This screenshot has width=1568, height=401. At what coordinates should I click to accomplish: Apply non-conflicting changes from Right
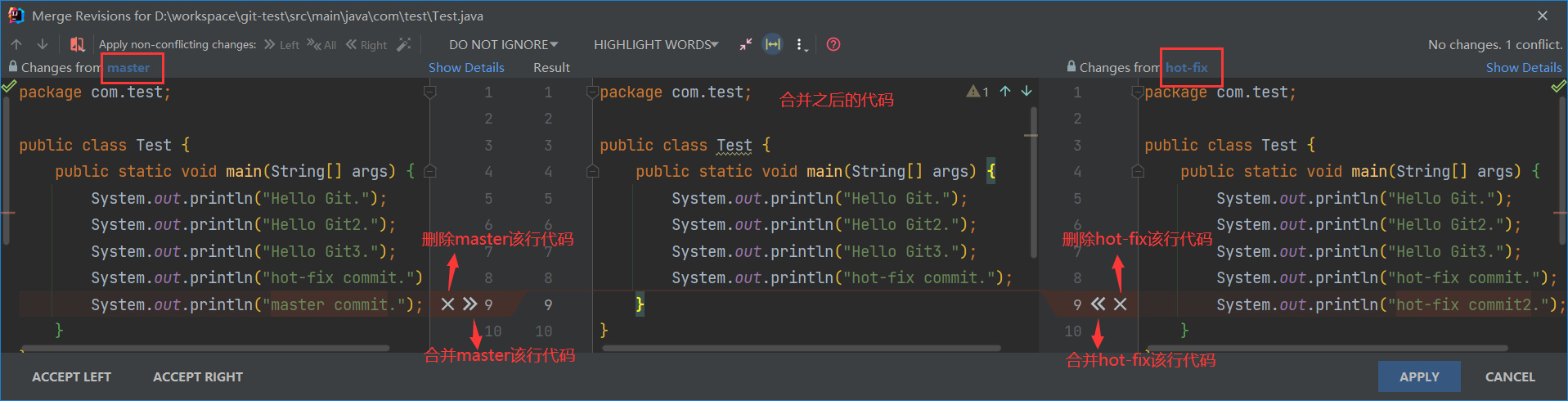[x=366, y=45]
